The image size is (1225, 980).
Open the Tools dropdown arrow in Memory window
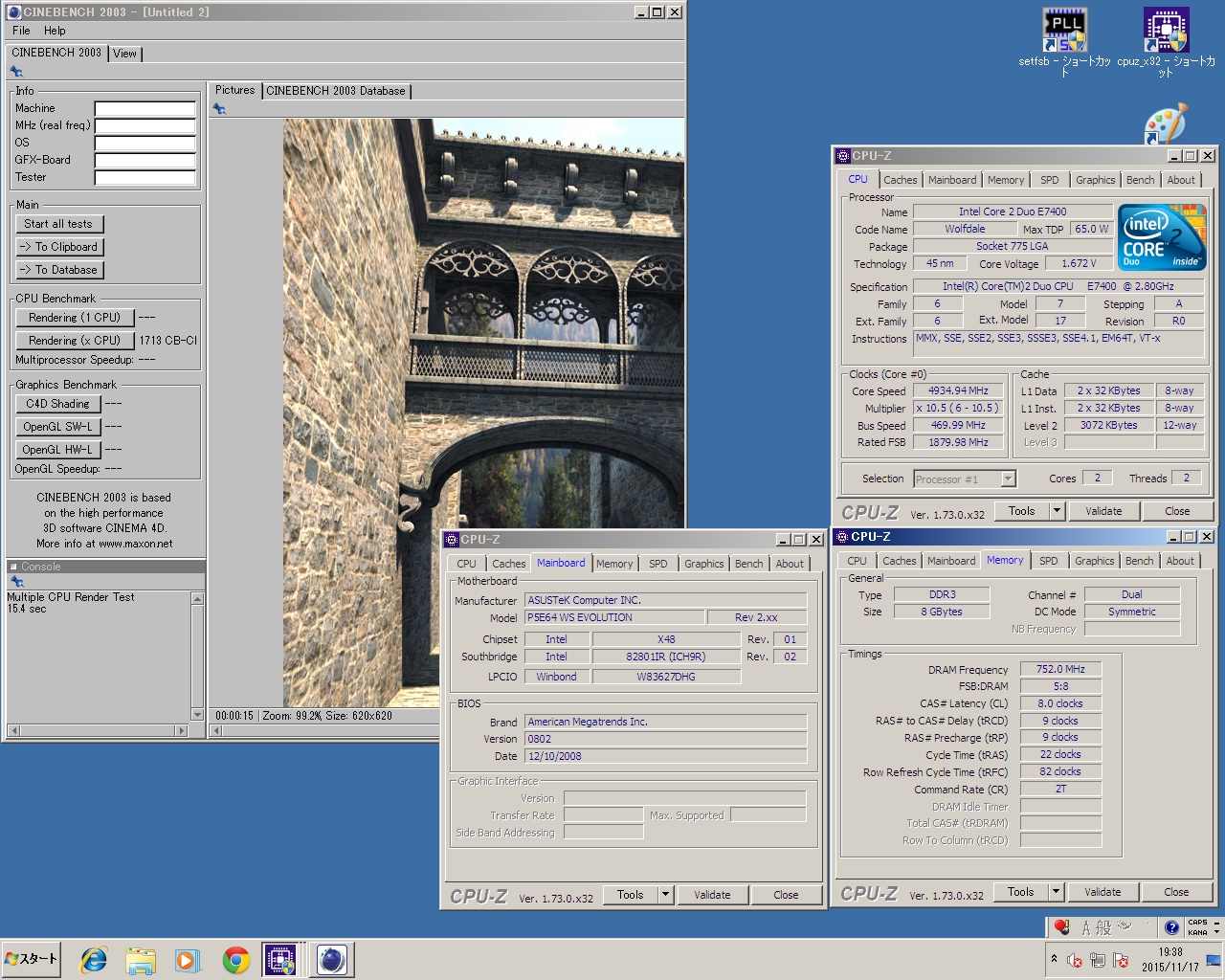[x=1057, y=892]
